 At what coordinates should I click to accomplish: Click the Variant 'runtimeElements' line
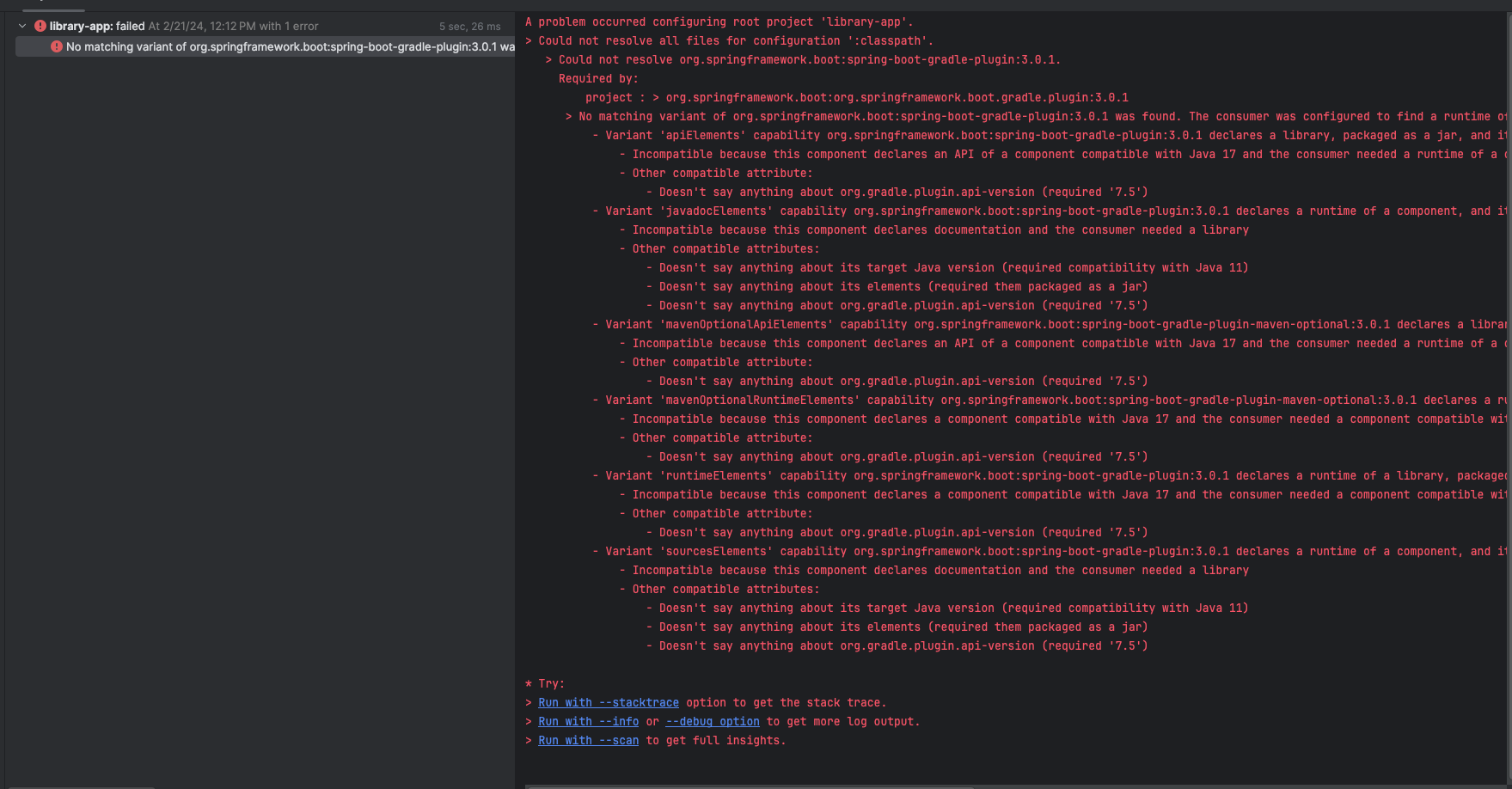[1050, 475]
